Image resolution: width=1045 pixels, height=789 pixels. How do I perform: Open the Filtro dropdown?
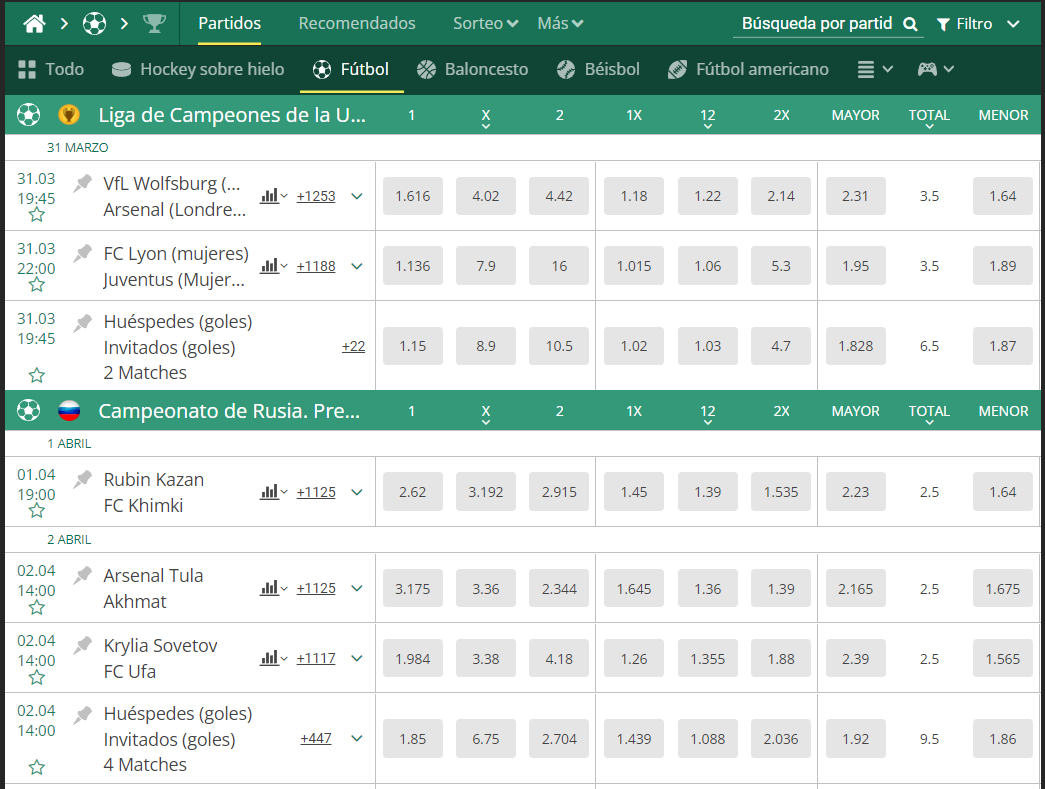(x=978, y=24)
